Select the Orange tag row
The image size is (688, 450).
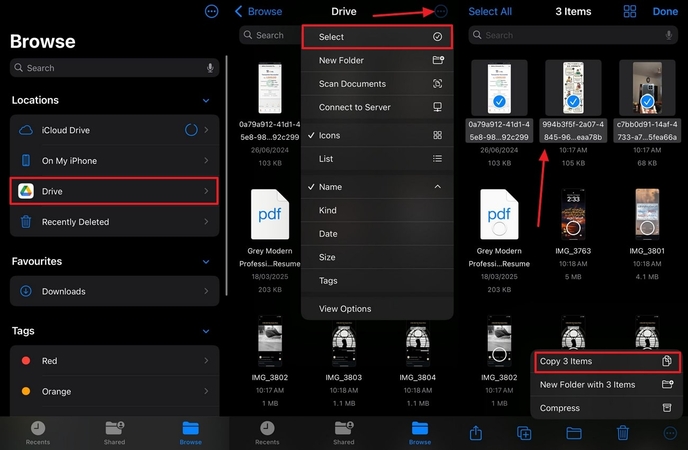coord(115,391)
